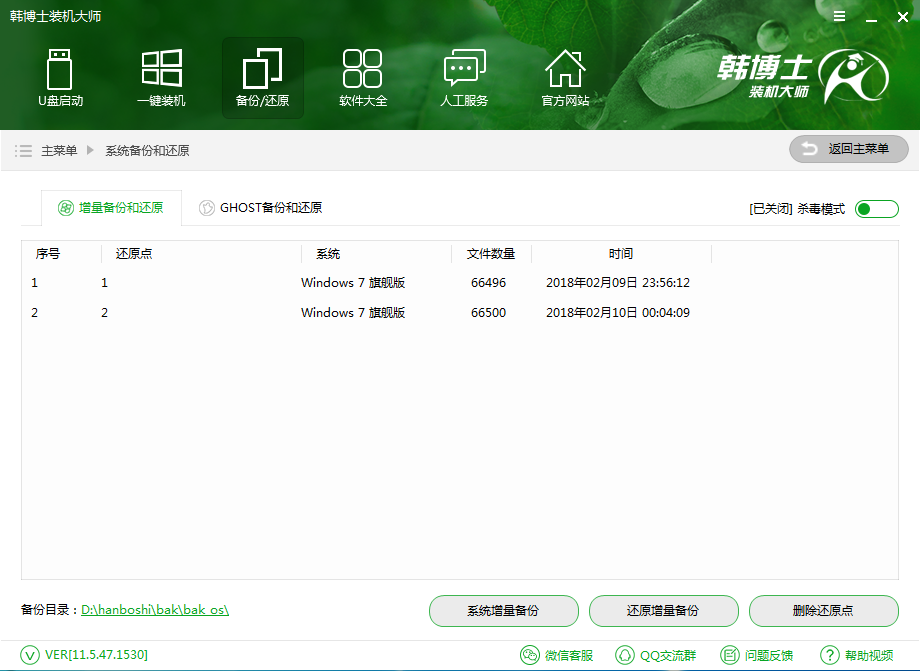This screenshot has width=920, height=671.
Task: Click the 备份/还原 backup-restore icon
Action: click(262, 78)
